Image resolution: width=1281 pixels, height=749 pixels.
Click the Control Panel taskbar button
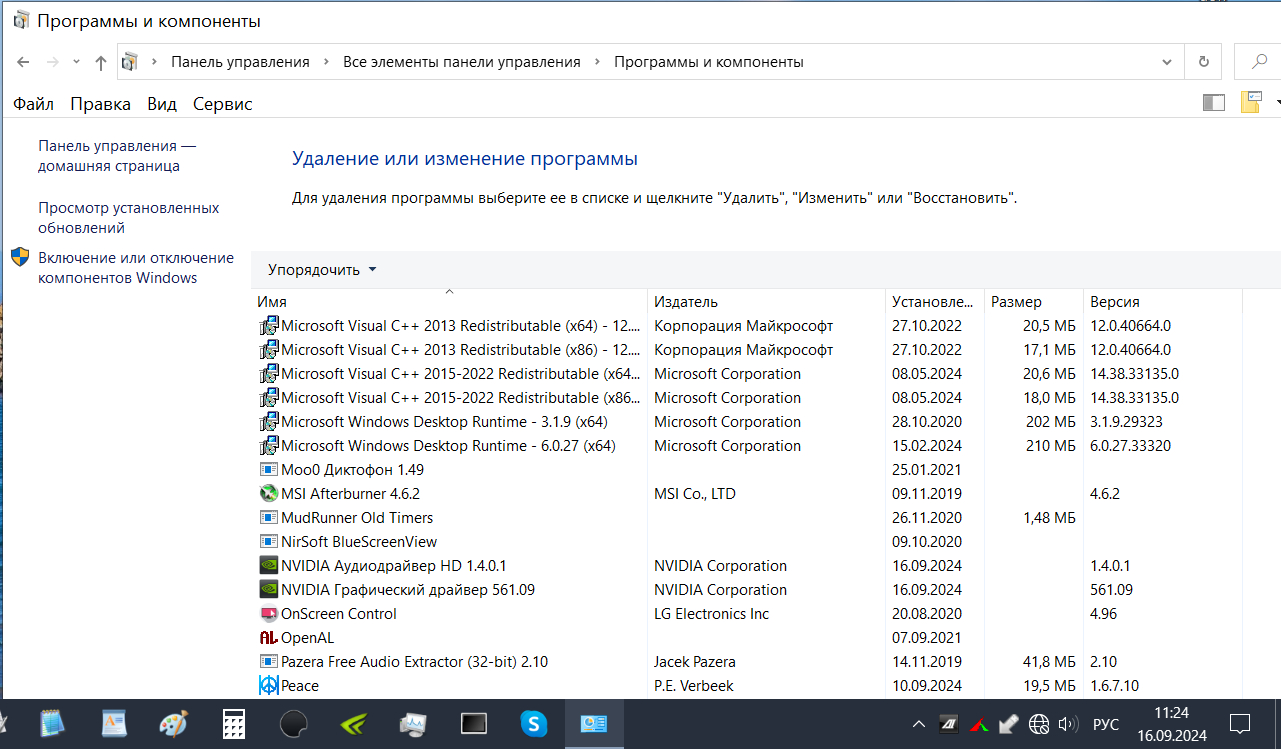(594, 724)
